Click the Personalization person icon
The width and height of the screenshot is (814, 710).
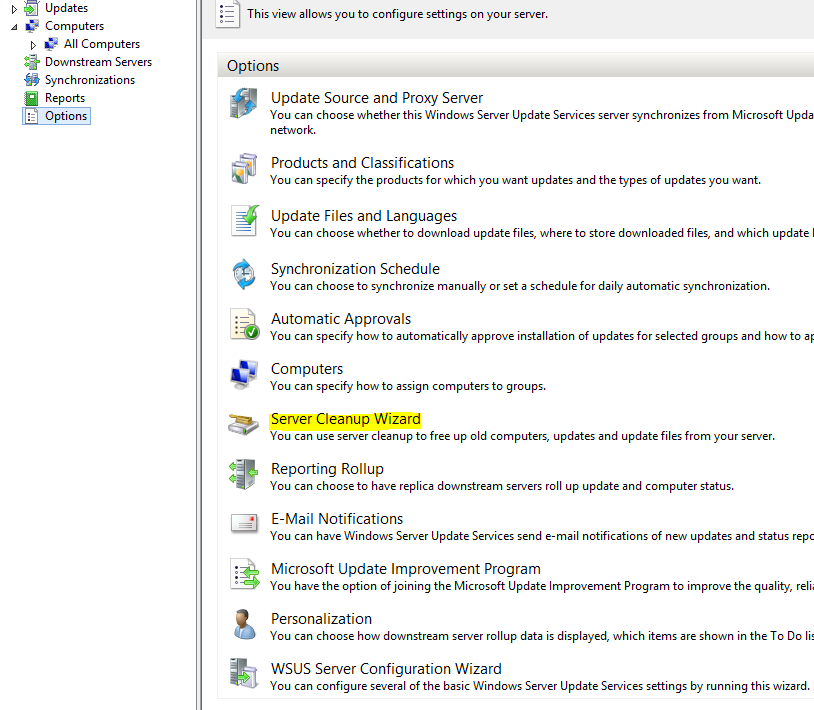tap(244, 624)
